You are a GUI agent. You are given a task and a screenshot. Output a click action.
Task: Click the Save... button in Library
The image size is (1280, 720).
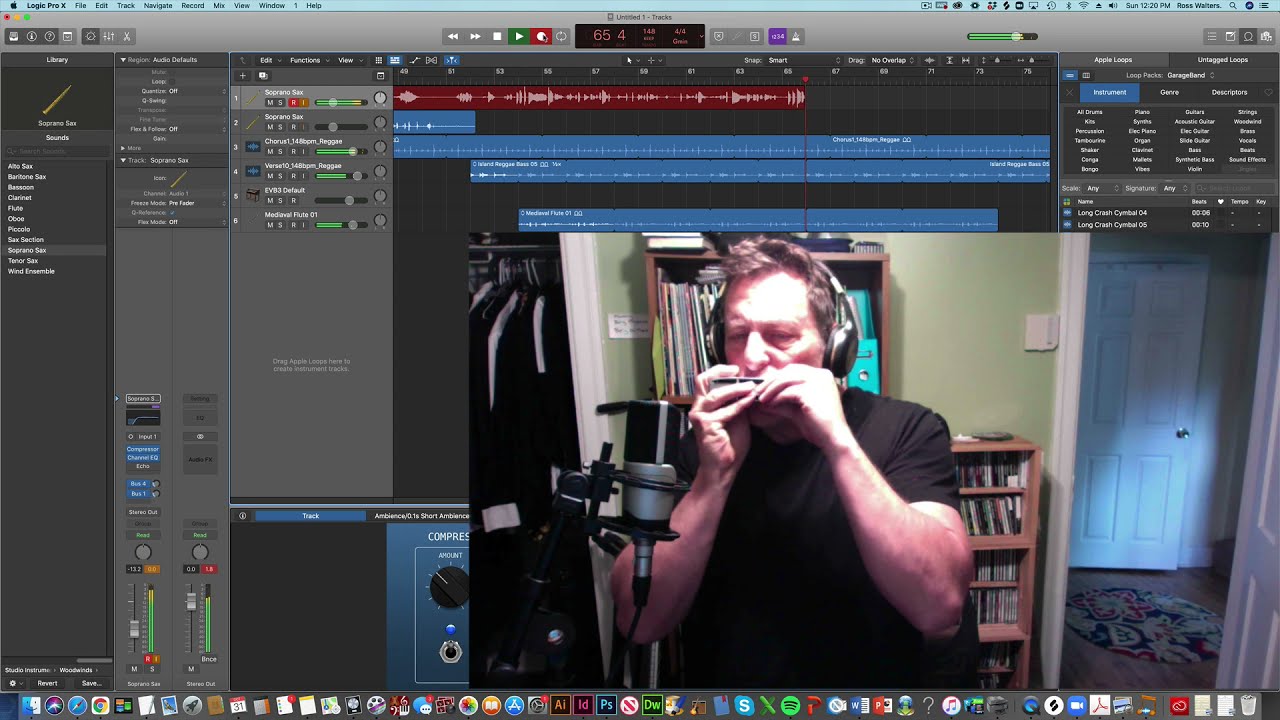click(91, 683)
